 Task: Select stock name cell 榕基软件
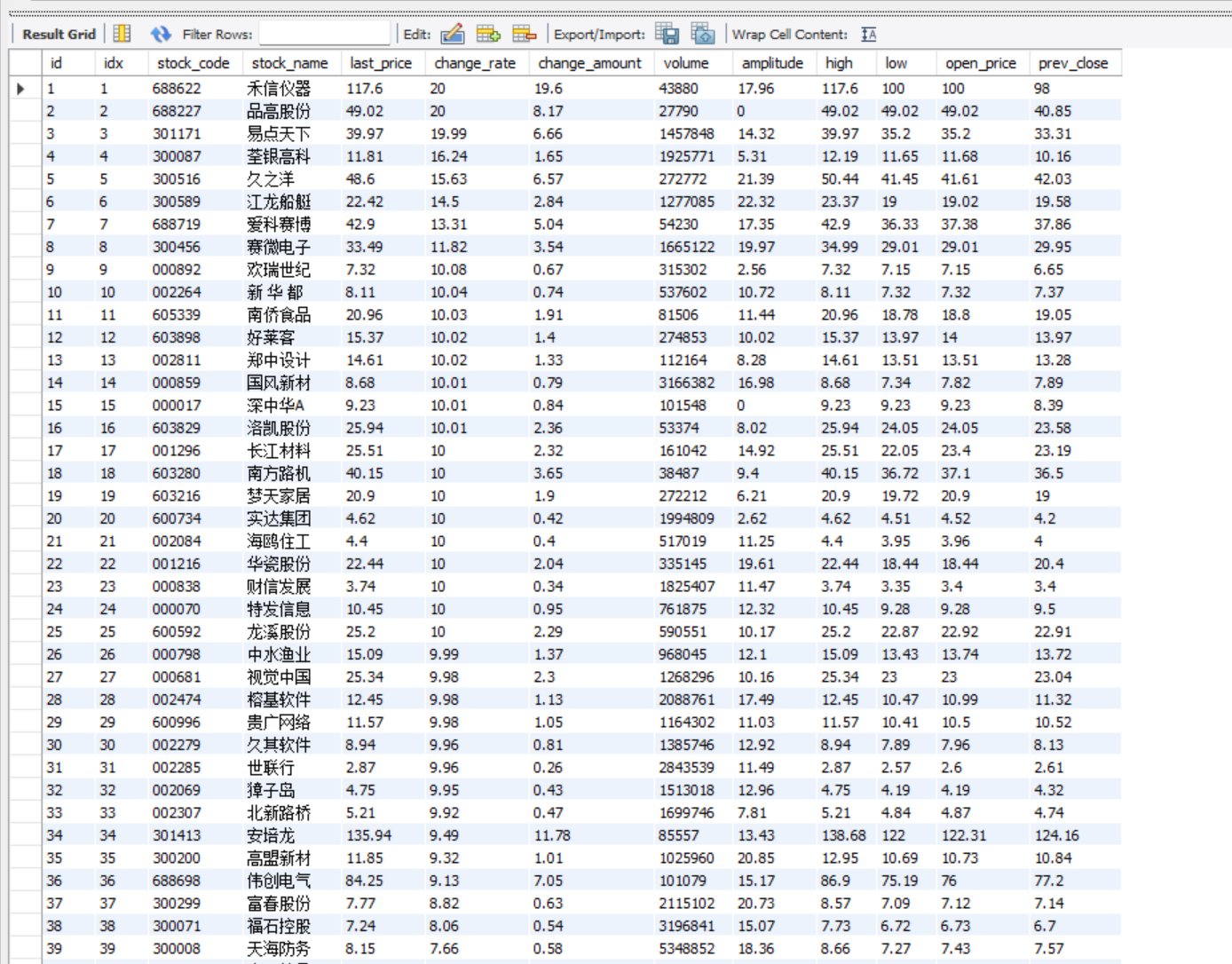point(292,700)
